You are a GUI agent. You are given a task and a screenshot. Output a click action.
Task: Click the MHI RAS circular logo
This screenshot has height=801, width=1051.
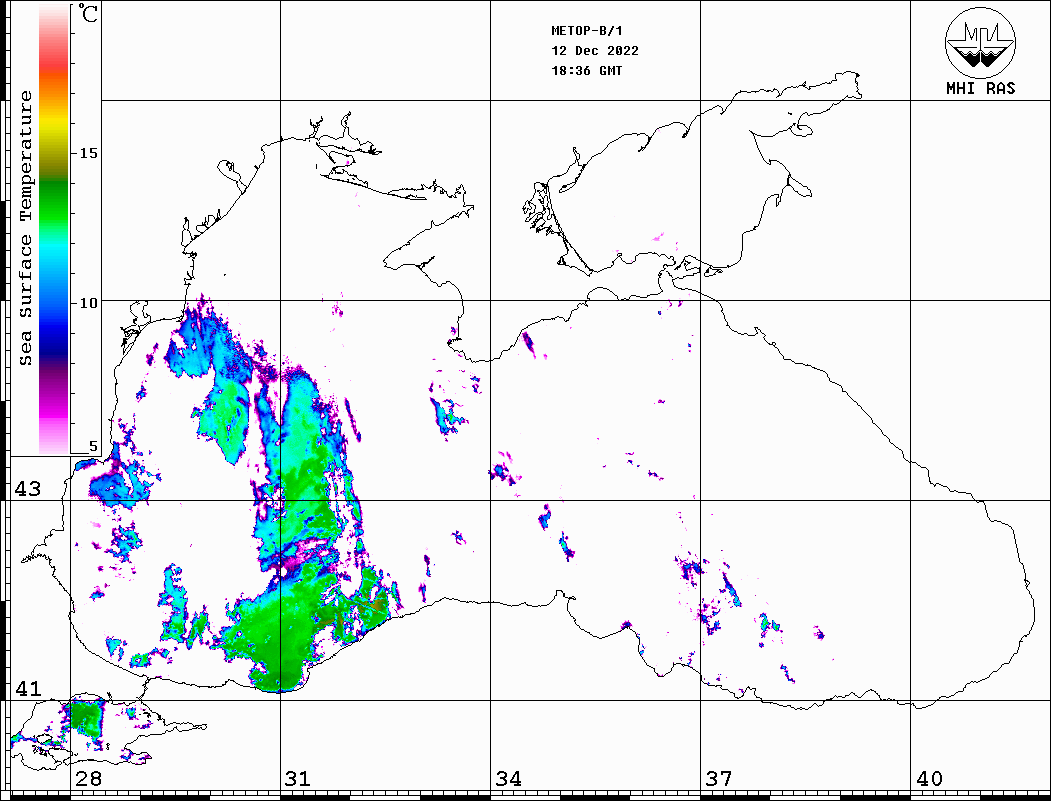(980, 42)
